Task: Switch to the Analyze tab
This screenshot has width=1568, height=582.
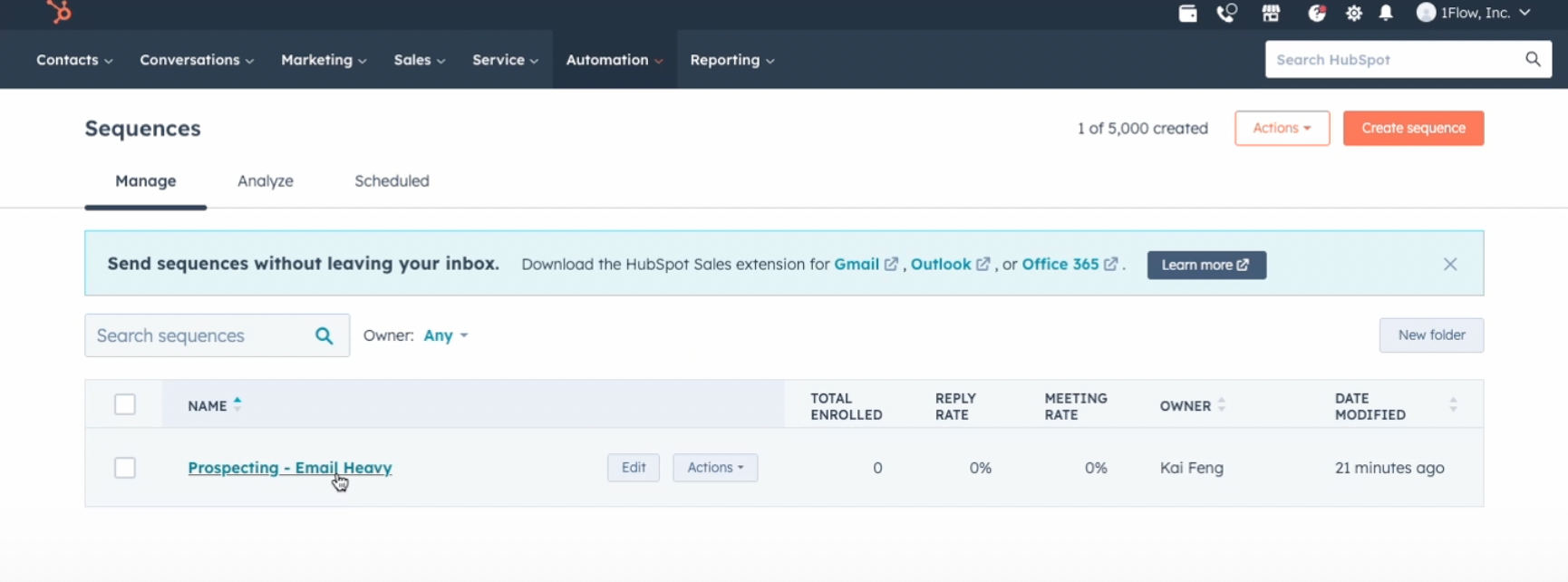Action: coord(266,181)
